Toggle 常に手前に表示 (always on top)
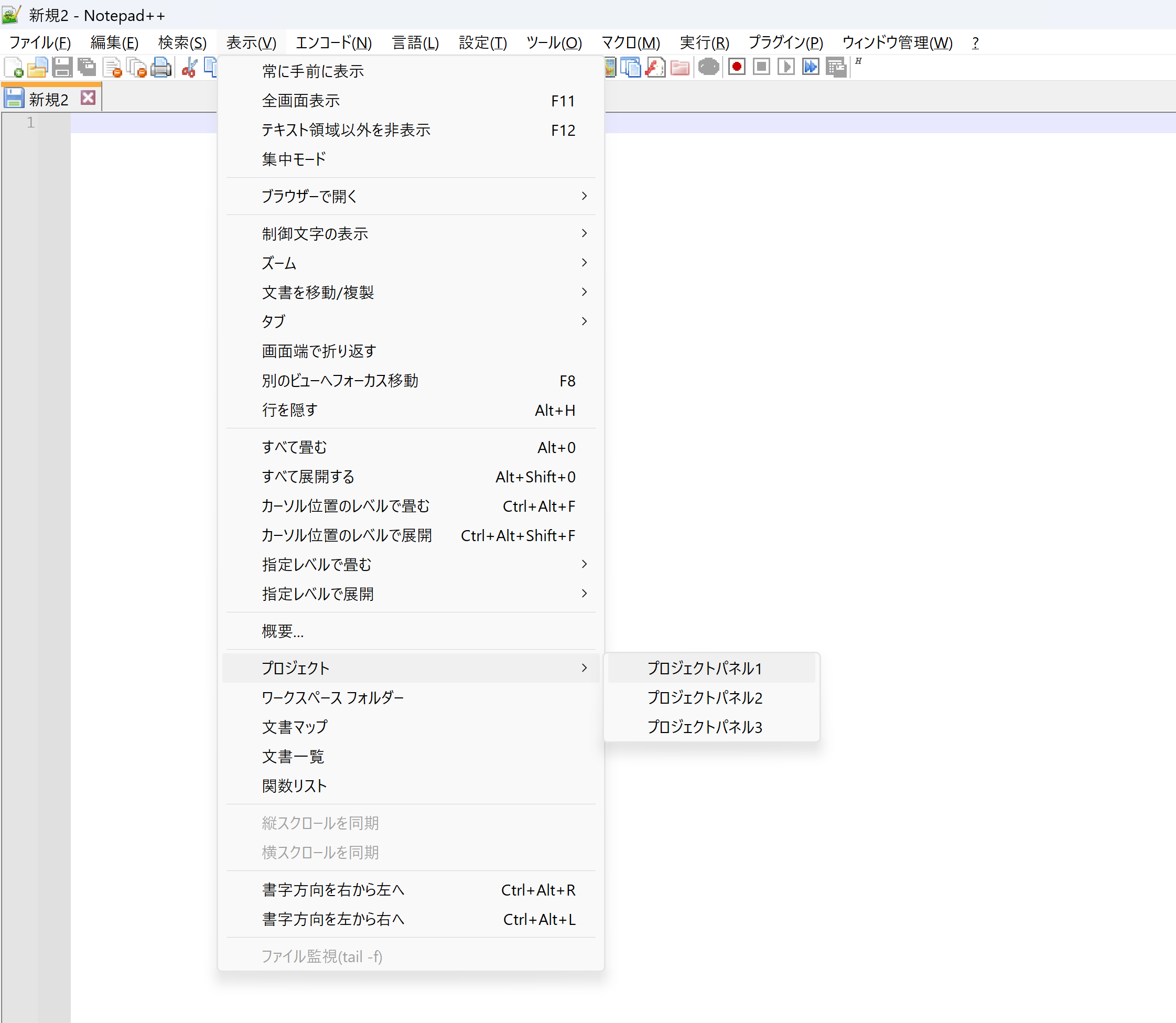 coord(313,71)
